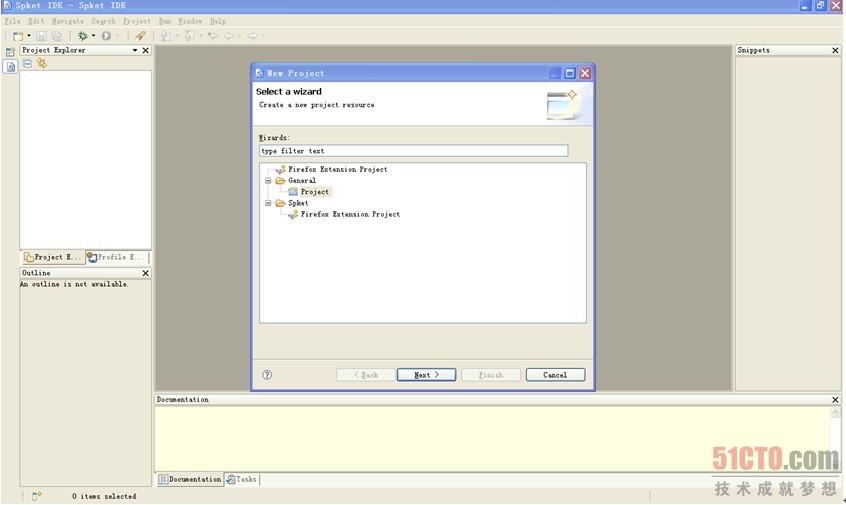Open the Forward history dropdown arrow
The image size is (846, 505).
[x=263, y=36]
